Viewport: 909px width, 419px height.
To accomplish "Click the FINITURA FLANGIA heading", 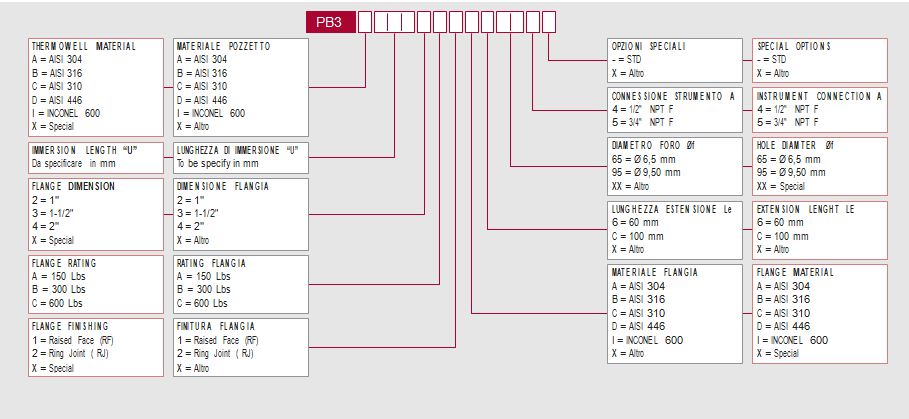I will click(215, 326).
